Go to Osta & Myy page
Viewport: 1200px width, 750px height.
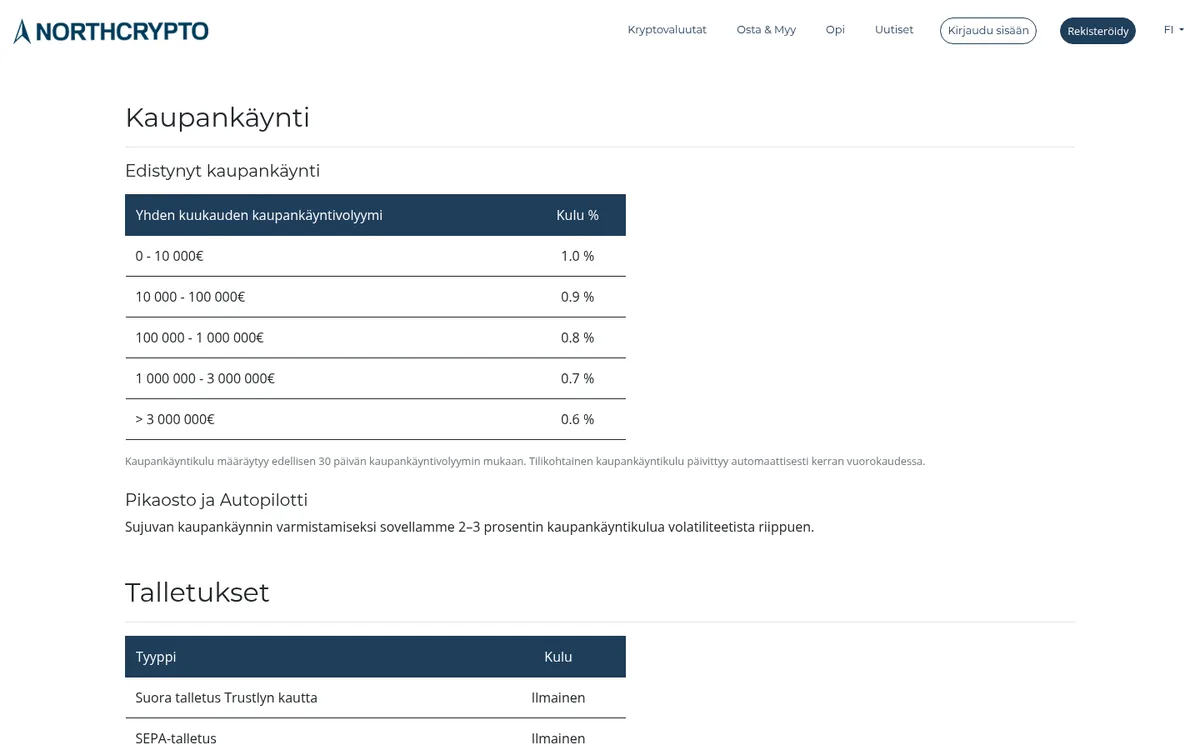[x=766, y=30]
